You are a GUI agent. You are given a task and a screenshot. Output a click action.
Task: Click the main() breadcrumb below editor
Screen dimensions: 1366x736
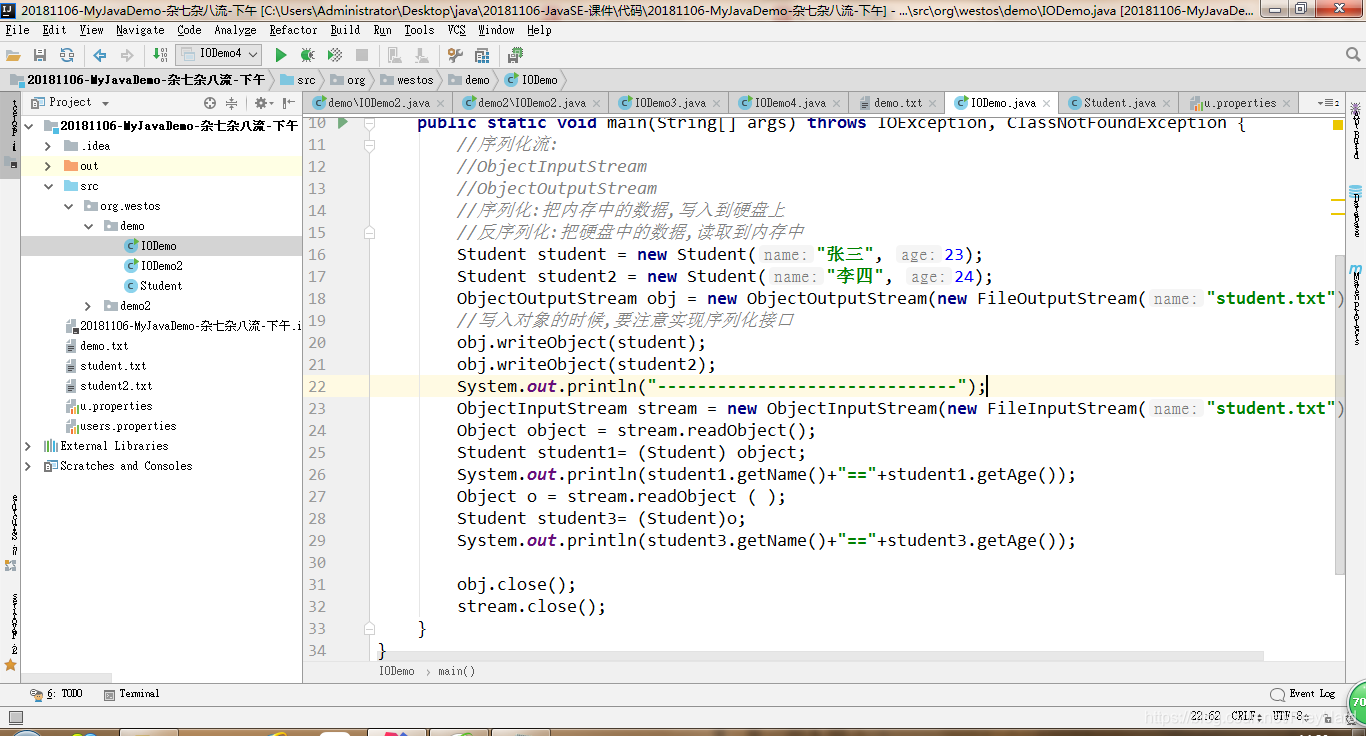tap(457, 671)
